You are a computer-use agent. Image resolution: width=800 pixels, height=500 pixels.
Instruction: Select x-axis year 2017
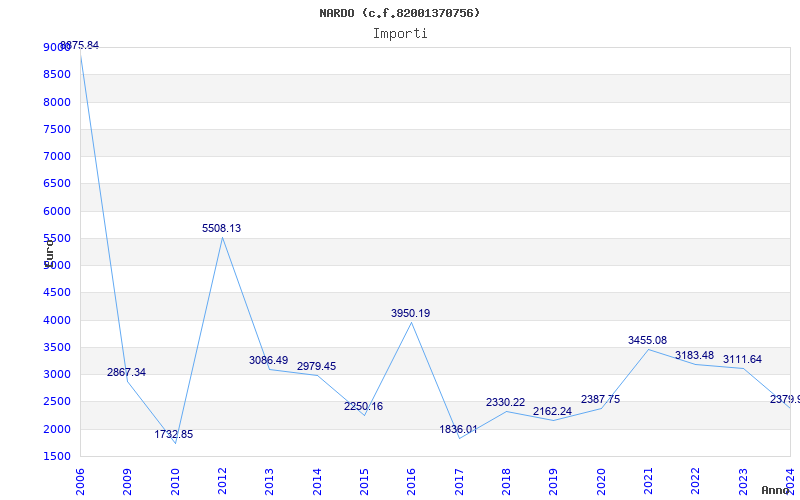point(459,482)
